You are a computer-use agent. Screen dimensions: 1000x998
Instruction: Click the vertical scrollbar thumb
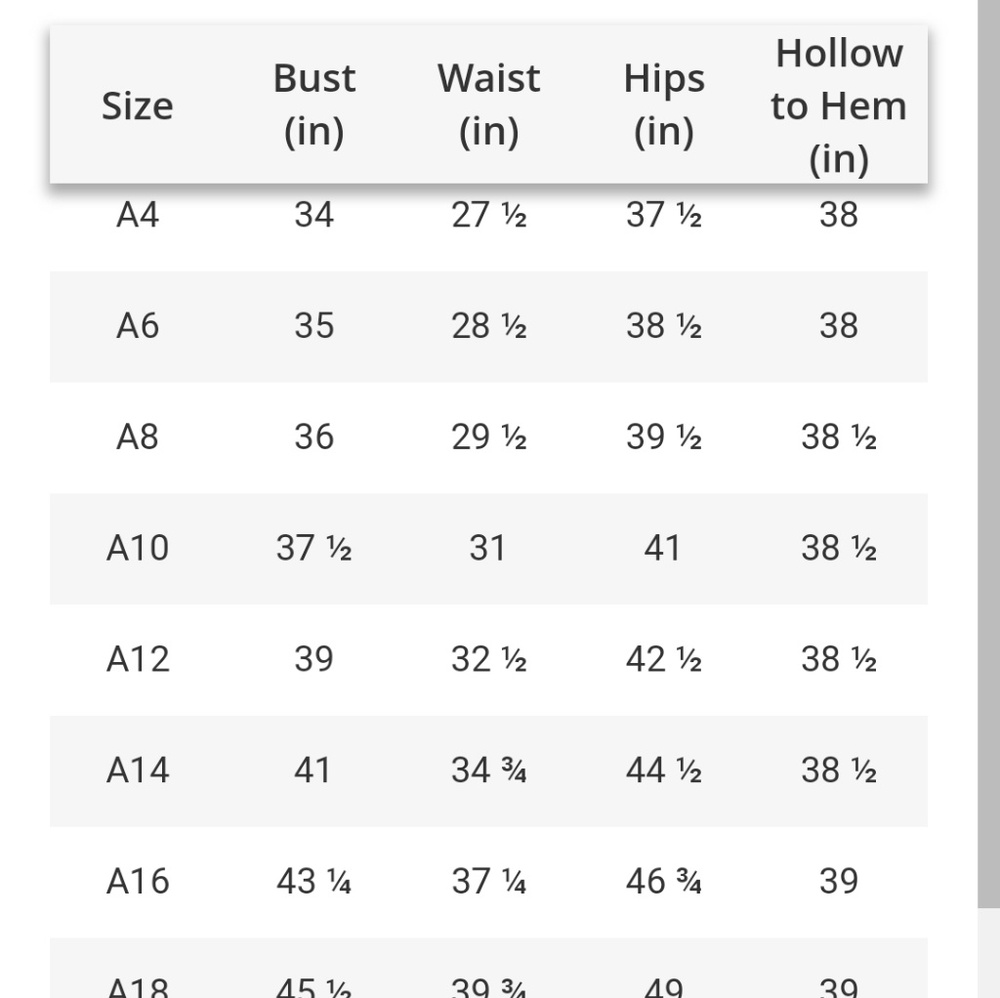pos(989,453)
